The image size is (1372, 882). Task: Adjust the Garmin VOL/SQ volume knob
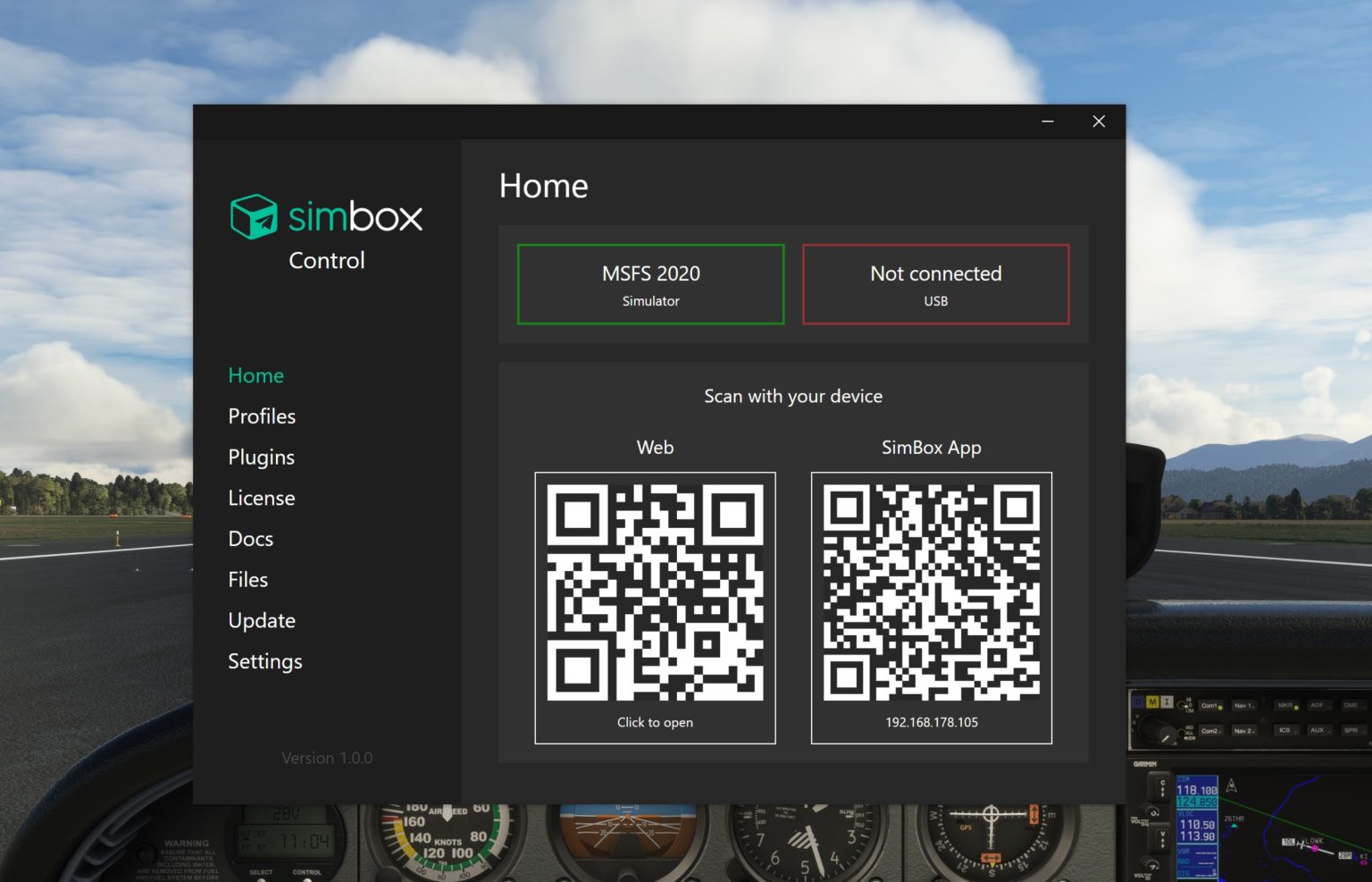1153,812
